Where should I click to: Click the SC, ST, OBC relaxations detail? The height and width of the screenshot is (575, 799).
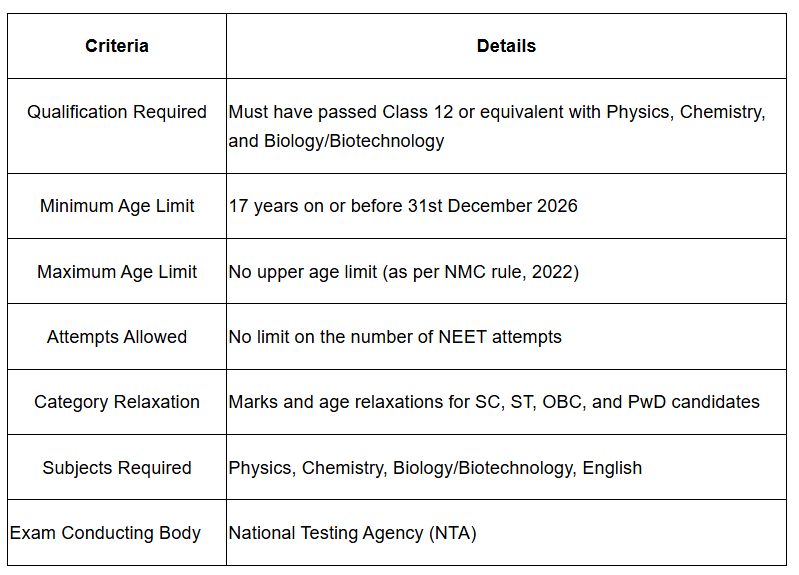(494, 402)
